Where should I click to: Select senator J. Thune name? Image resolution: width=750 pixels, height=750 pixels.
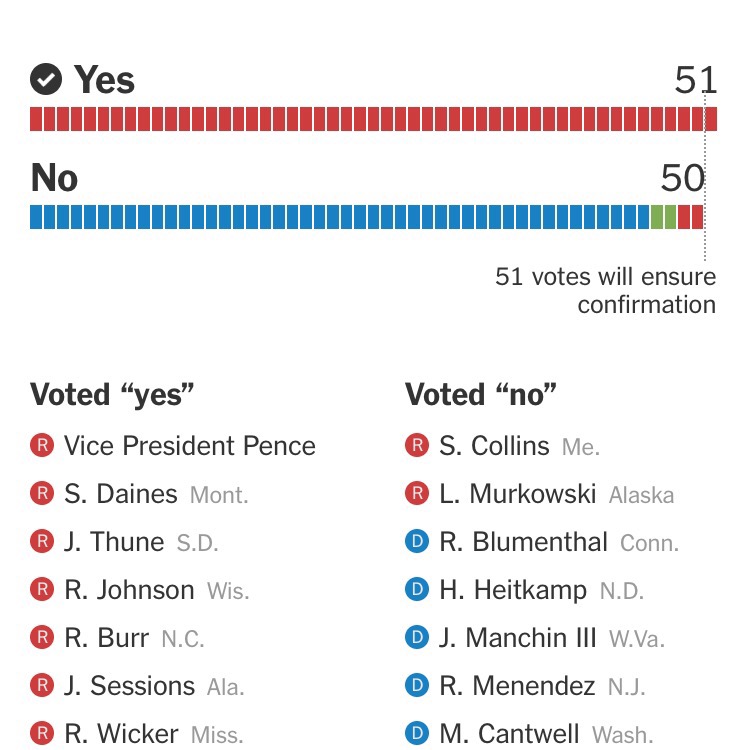point(114,542)
